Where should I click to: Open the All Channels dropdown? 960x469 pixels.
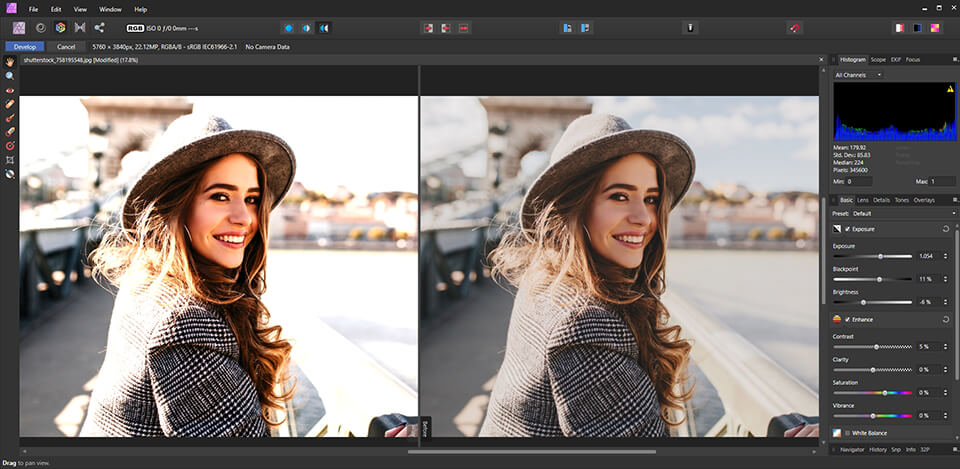[x=858, y=75]
